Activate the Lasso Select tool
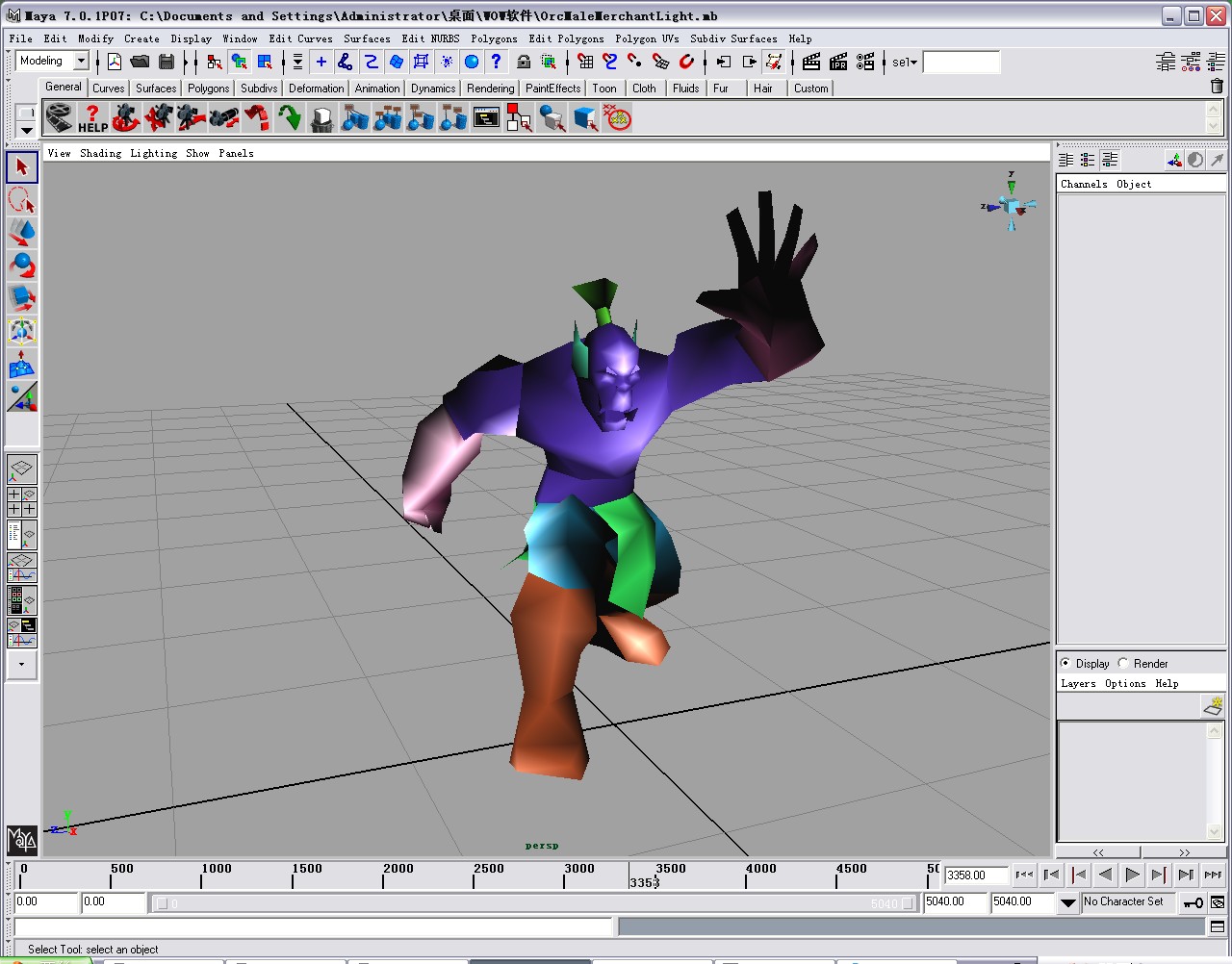Image resolution: width=1232 pixels, height=964 pixels. [22, 200]
